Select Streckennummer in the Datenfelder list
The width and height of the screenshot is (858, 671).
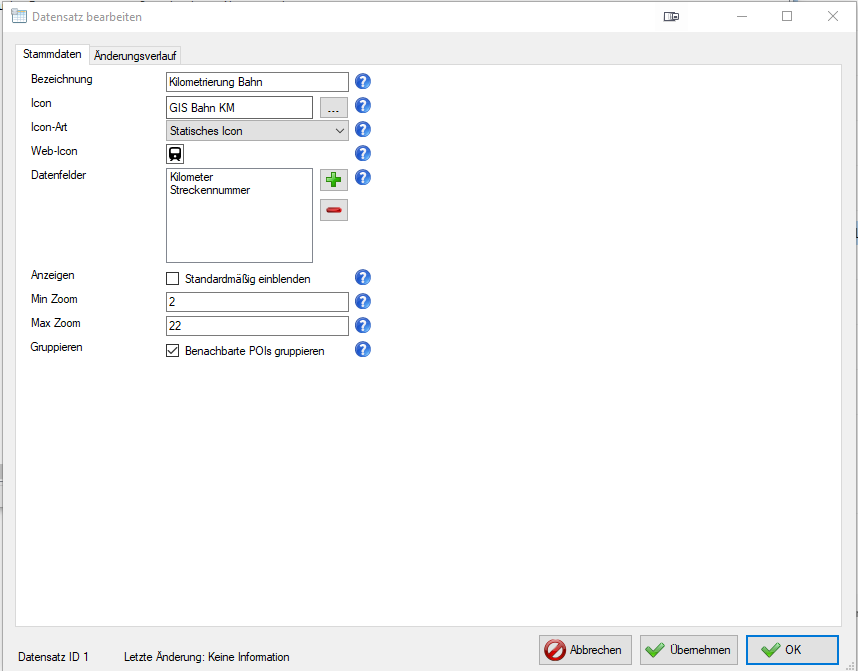tap(209, 189)
